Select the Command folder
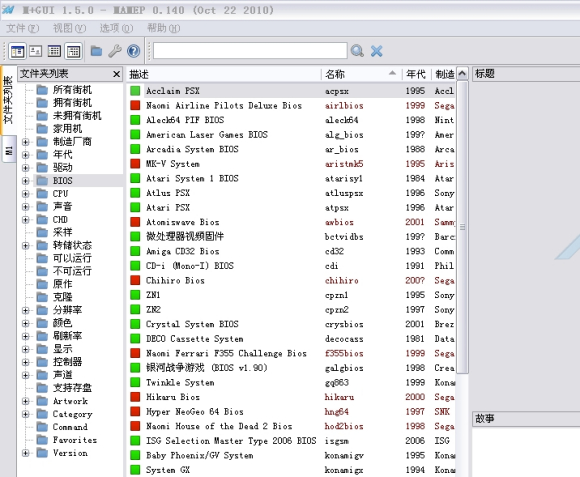 point(62,427)
